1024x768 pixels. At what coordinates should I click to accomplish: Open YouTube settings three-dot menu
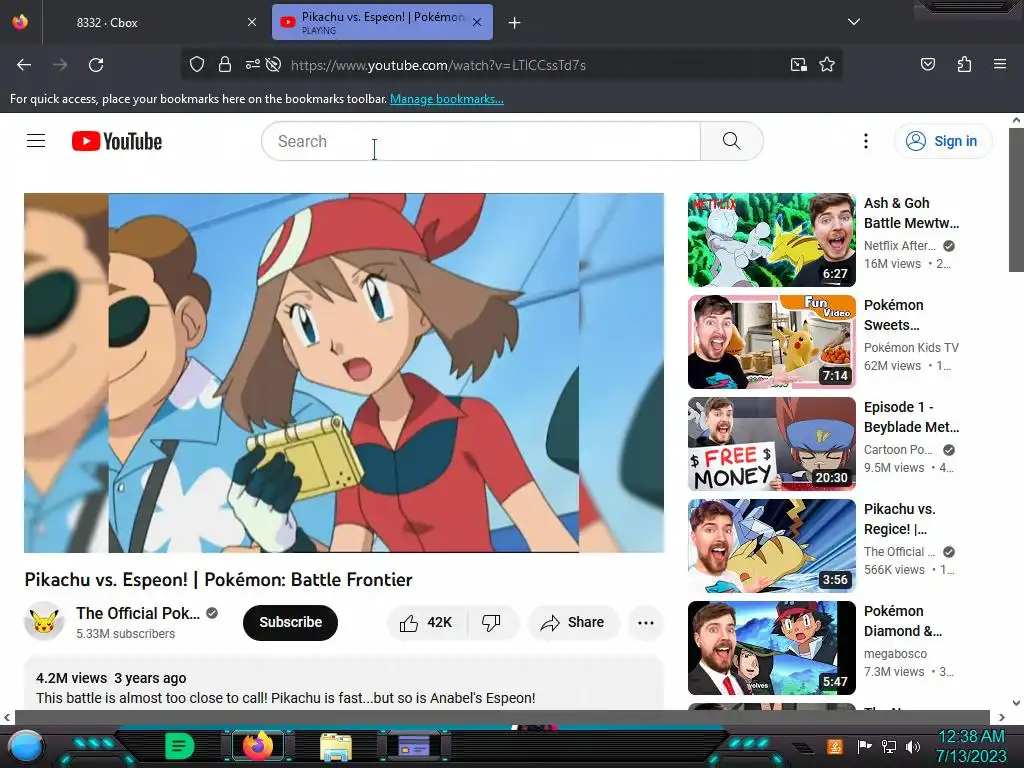[x=865, y=141]
